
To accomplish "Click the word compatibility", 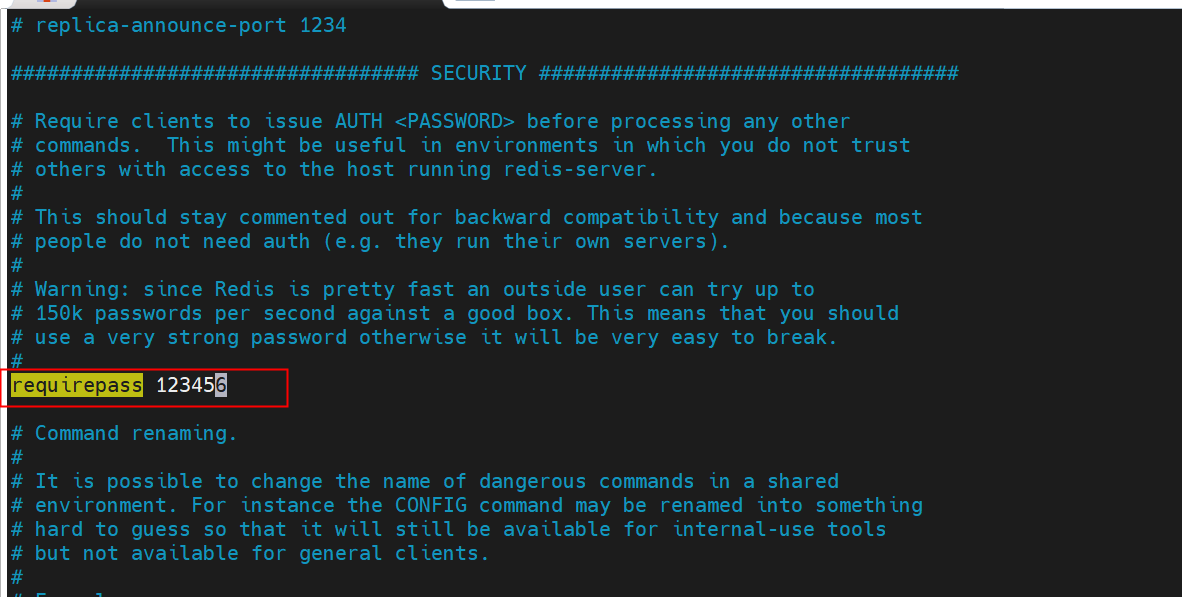I will pyautogui.click(x=642, y=217).
